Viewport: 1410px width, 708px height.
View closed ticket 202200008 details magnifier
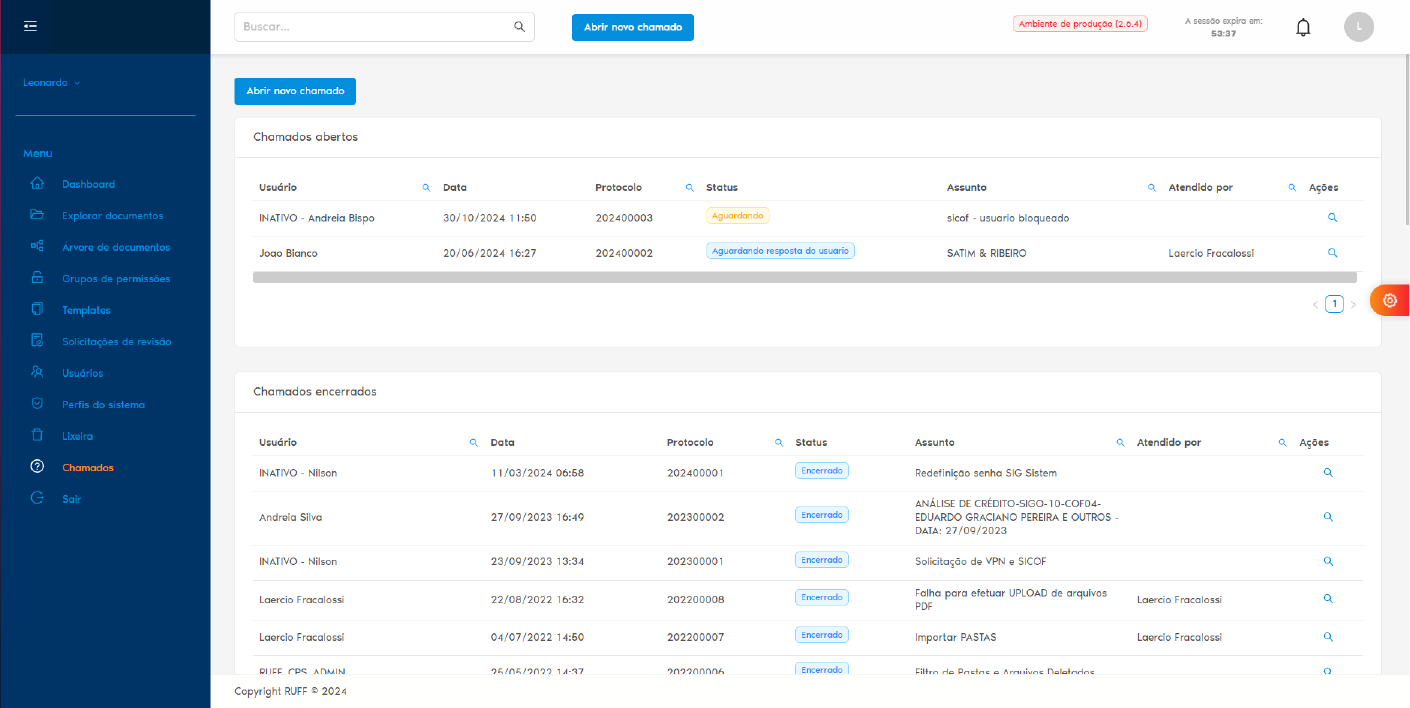coord(1328,599)
